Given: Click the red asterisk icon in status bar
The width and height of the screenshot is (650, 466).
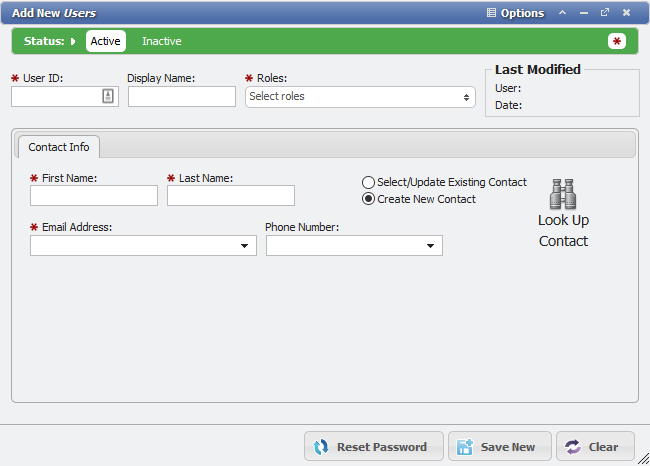Looking at the screenshot, I should point(617,41).
